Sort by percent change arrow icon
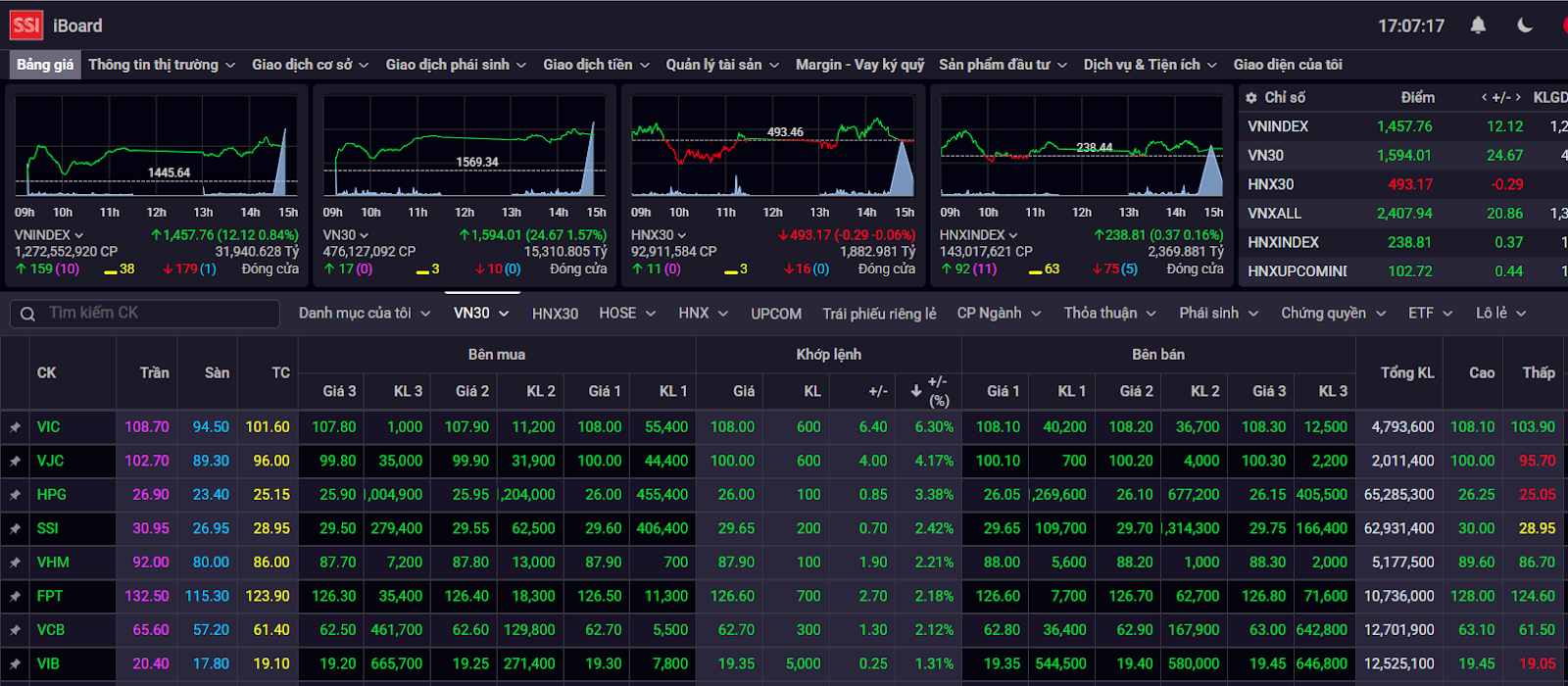The width and height of the screenshot is (1568, 686). [916, 391]
